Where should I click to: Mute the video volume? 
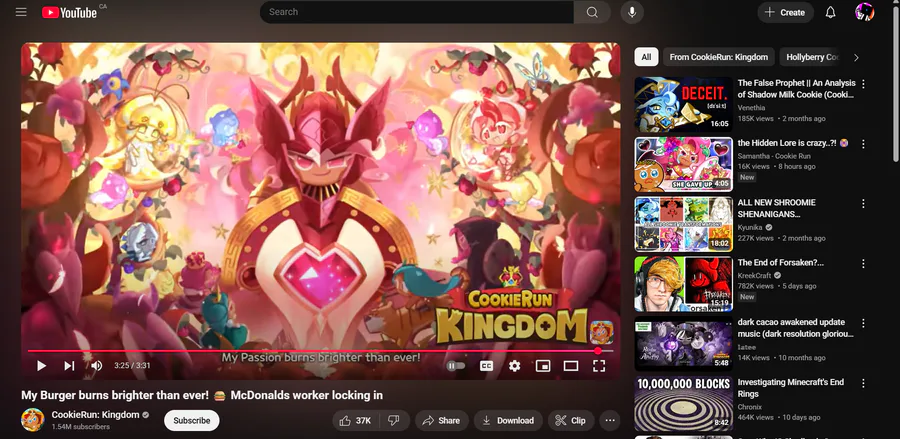point(96,366)
